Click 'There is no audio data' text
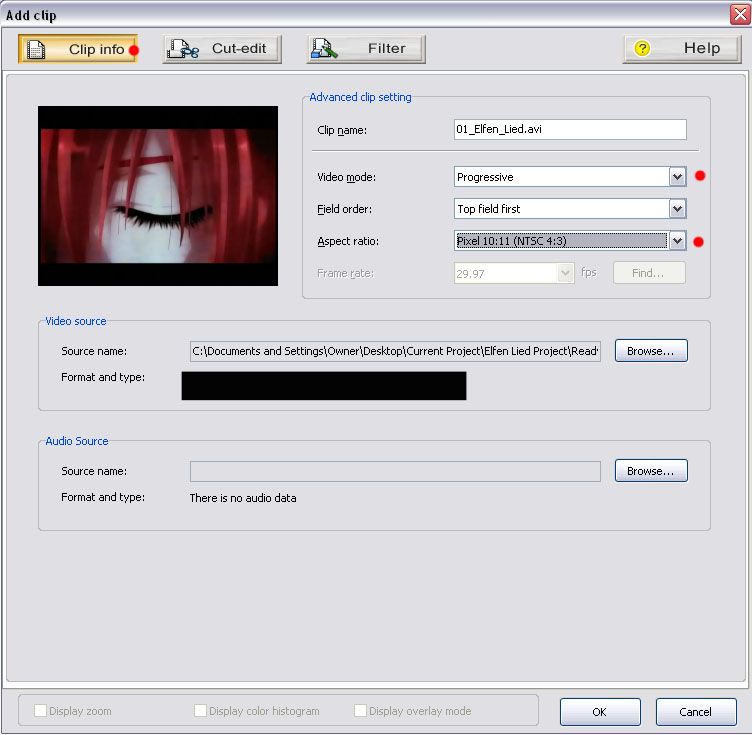Screen dimensions: 752x735 [243, 498]
